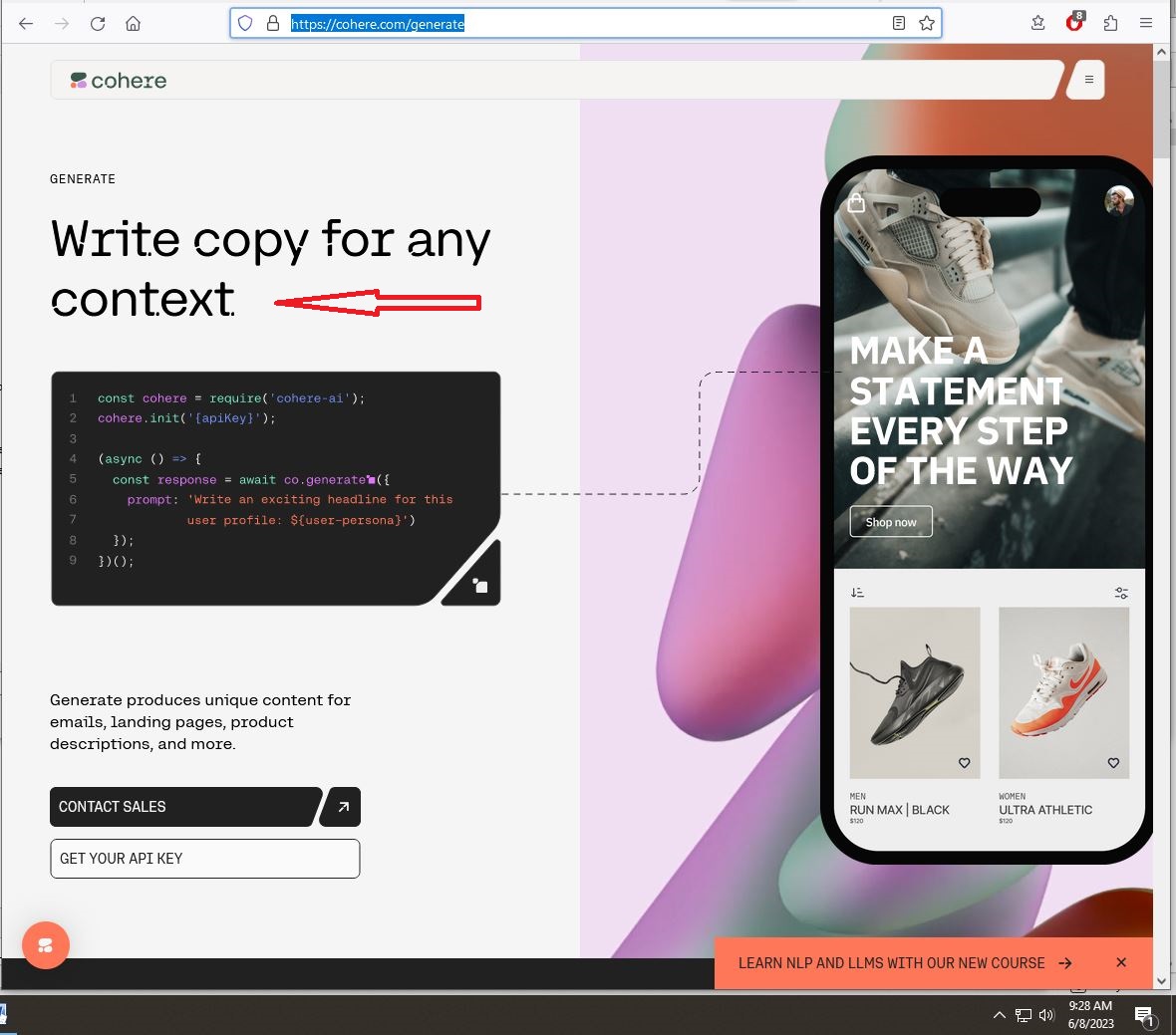Viewport: 1176px width, 1035px height.
Task: Open the Cohere hamburger navigation menu
Action: tap(1088, 80)
